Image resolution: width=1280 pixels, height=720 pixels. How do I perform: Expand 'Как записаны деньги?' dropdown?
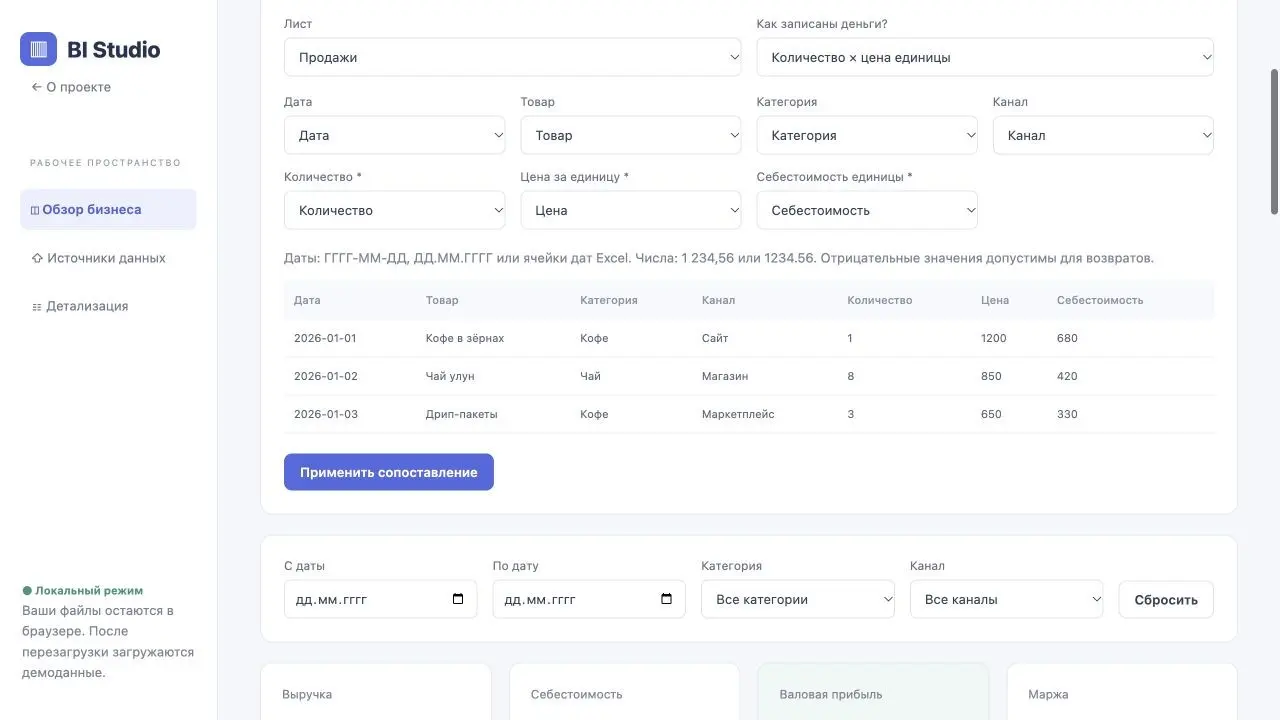[x=985, y=57]
